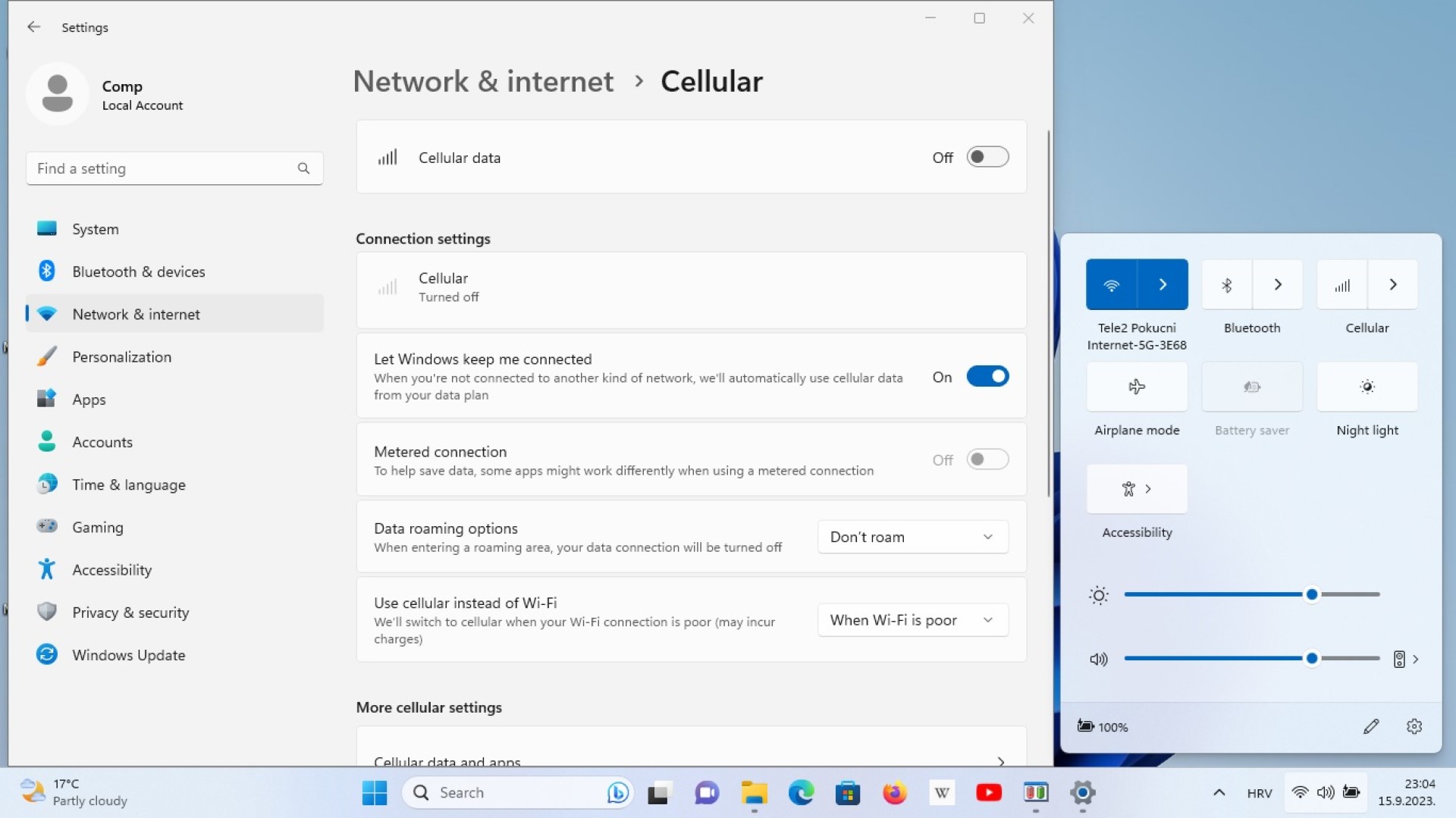This screenshot has width=1456, height=818.
Task: Turn off Let Windows keep me connected toggle
Action: 987,377
